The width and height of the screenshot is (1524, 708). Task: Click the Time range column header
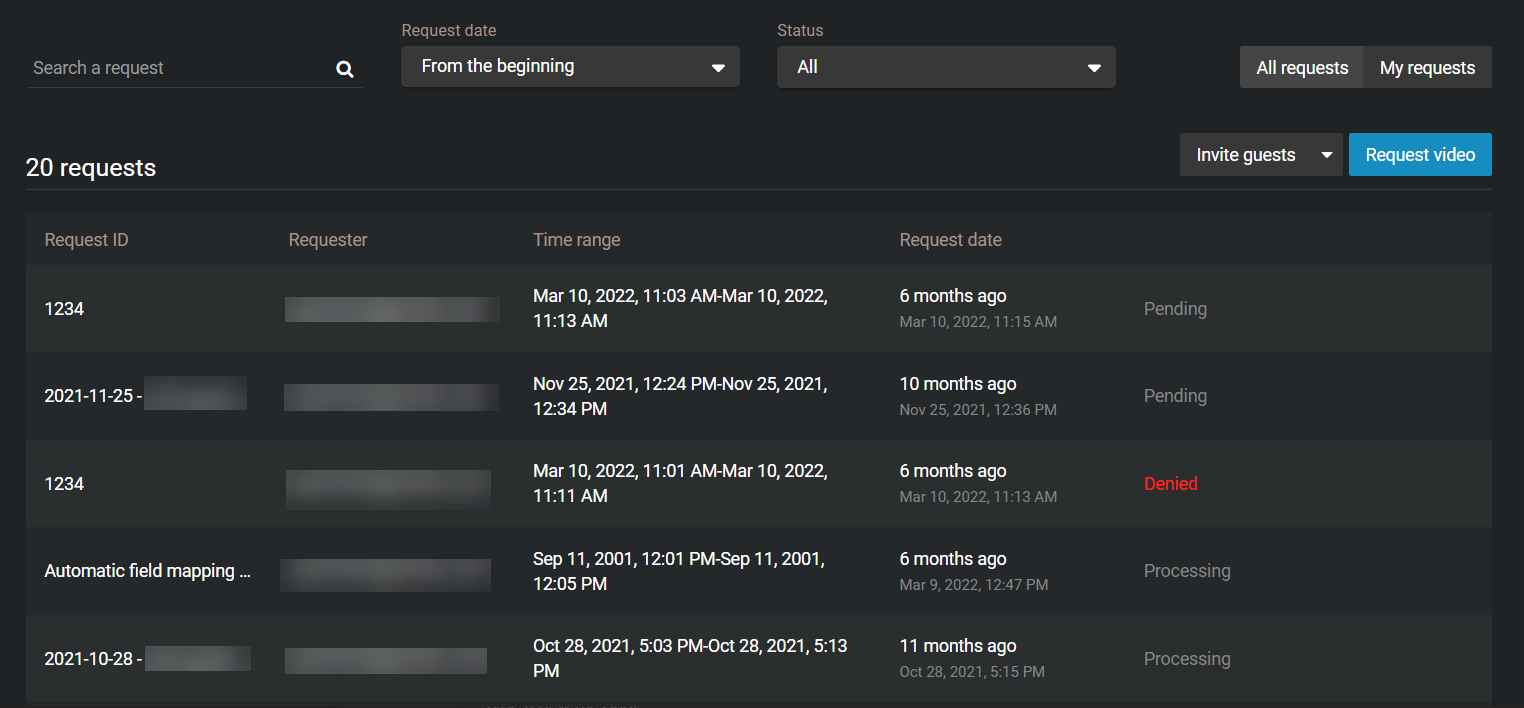576,240
